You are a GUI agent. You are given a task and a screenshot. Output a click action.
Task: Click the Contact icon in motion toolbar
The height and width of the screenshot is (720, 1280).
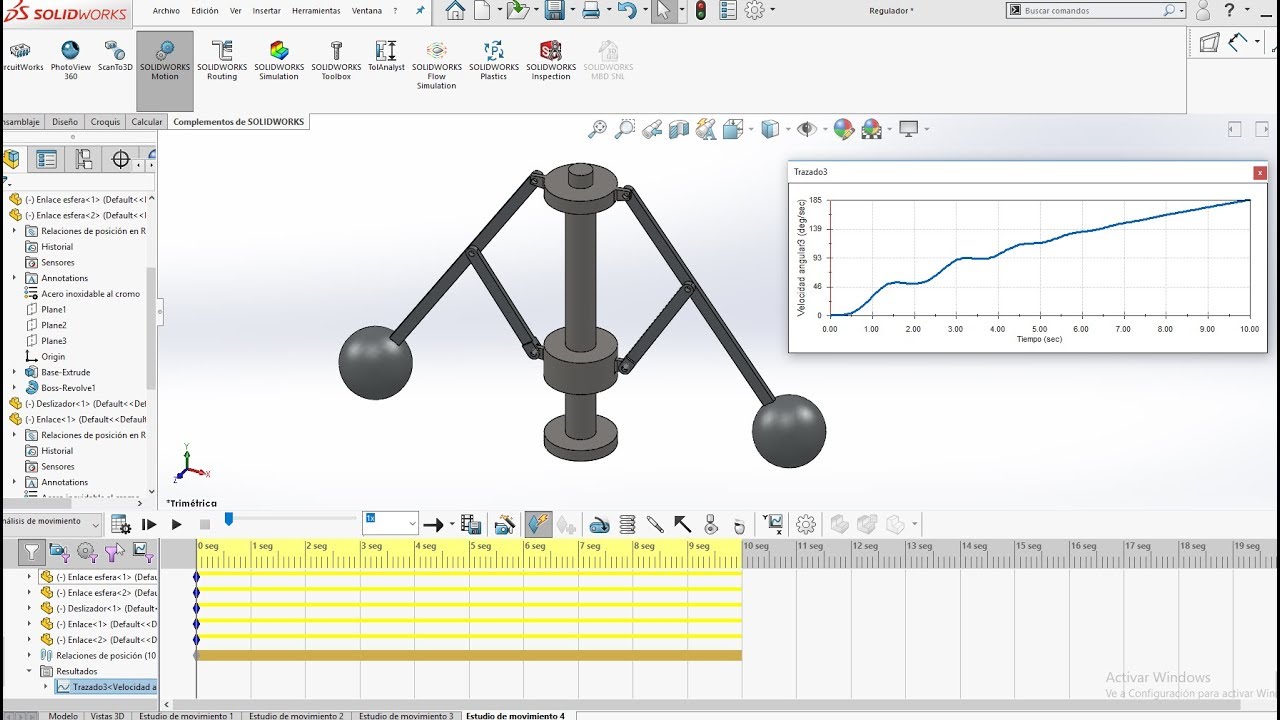(711, 524)
